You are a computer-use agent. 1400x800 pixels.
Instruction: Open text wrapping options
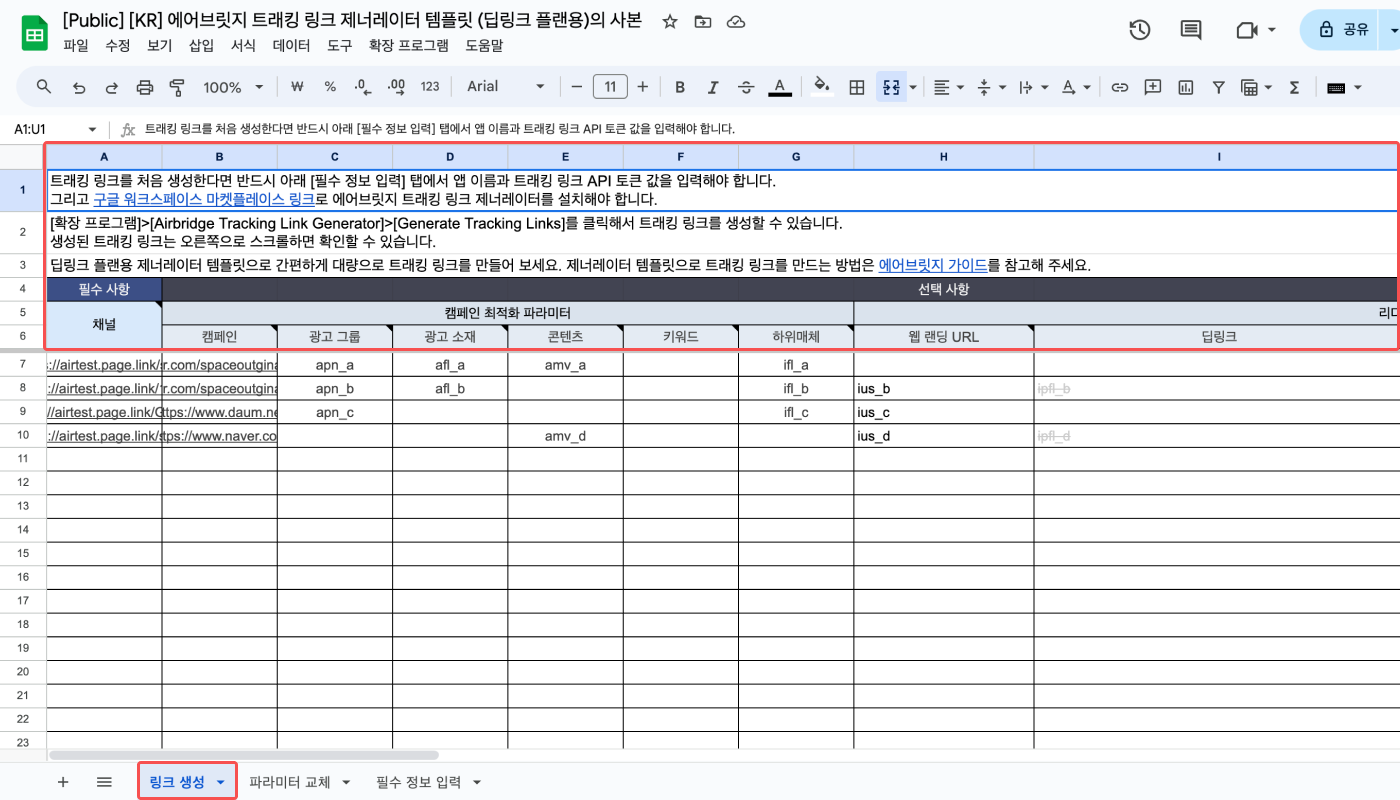(x=1032, y=87)
